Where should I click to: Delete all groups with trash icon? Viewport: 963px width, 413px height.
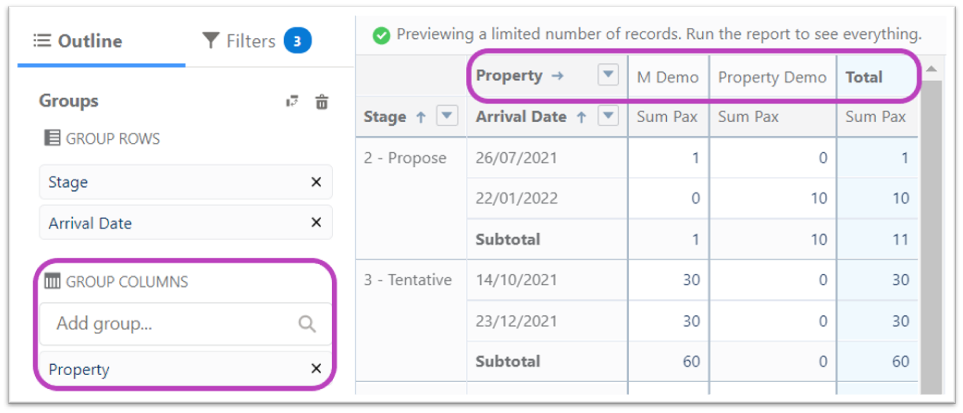pos(321,102)
